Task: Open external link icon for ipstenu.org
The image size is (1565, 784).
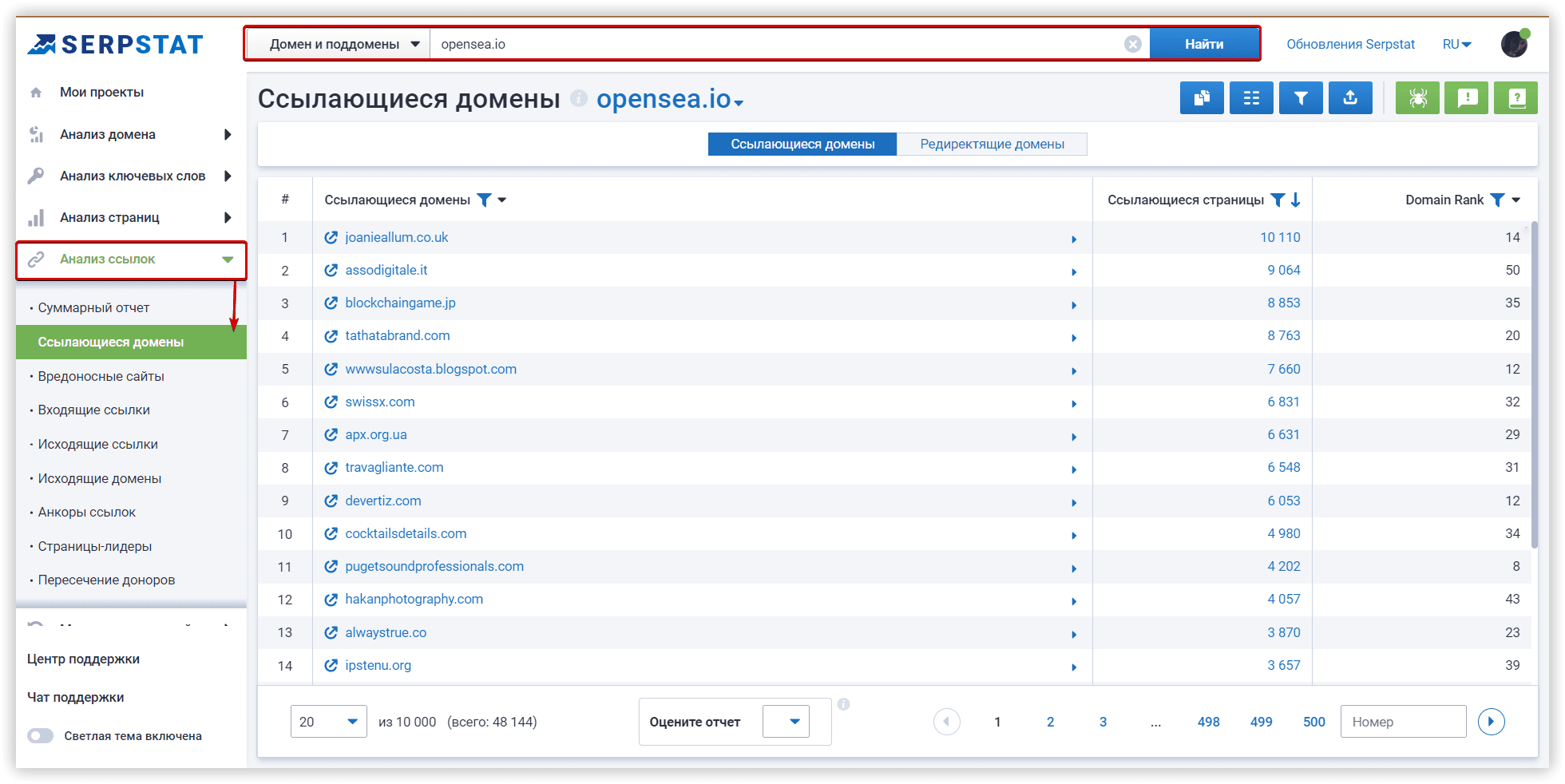Action: (x=331, y=665)
